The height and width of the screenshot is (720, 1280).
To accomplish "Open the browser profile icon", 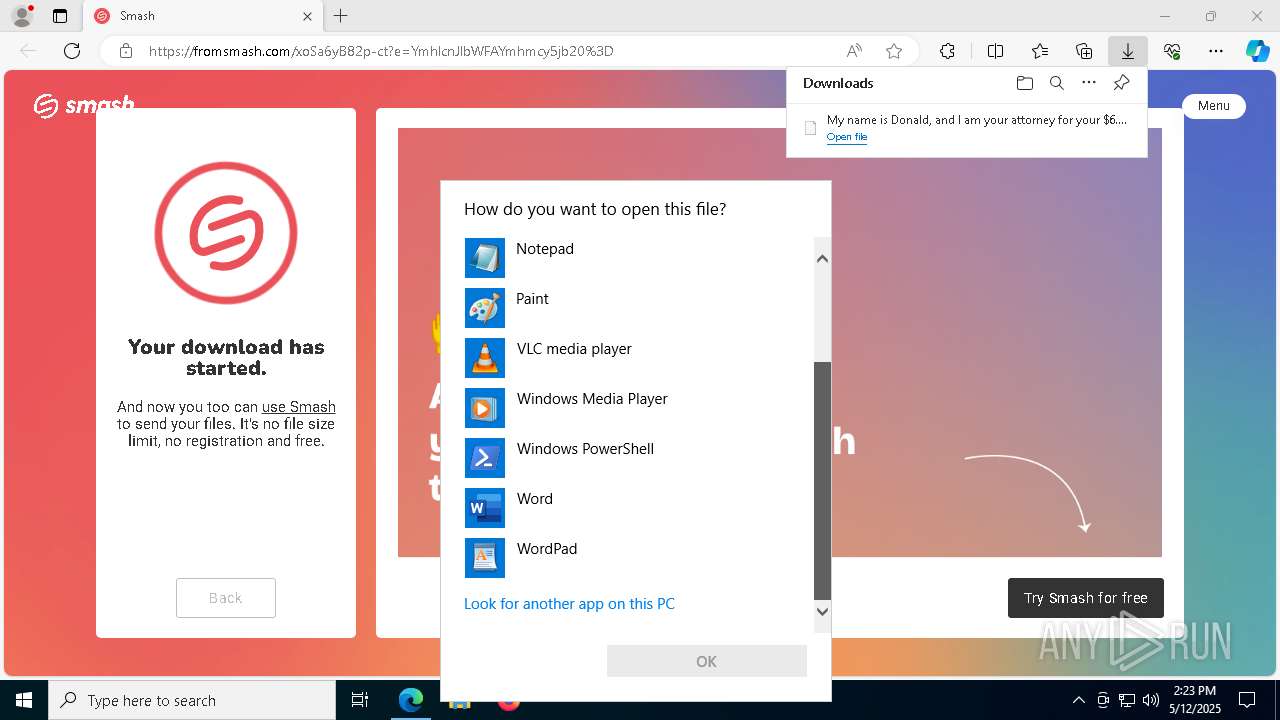I will pyautogui.click(x=22, y=16).
